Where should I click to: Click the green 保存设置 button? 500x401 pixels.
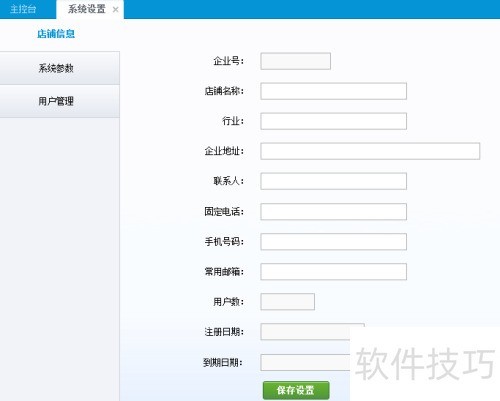(x=296, y=390)
